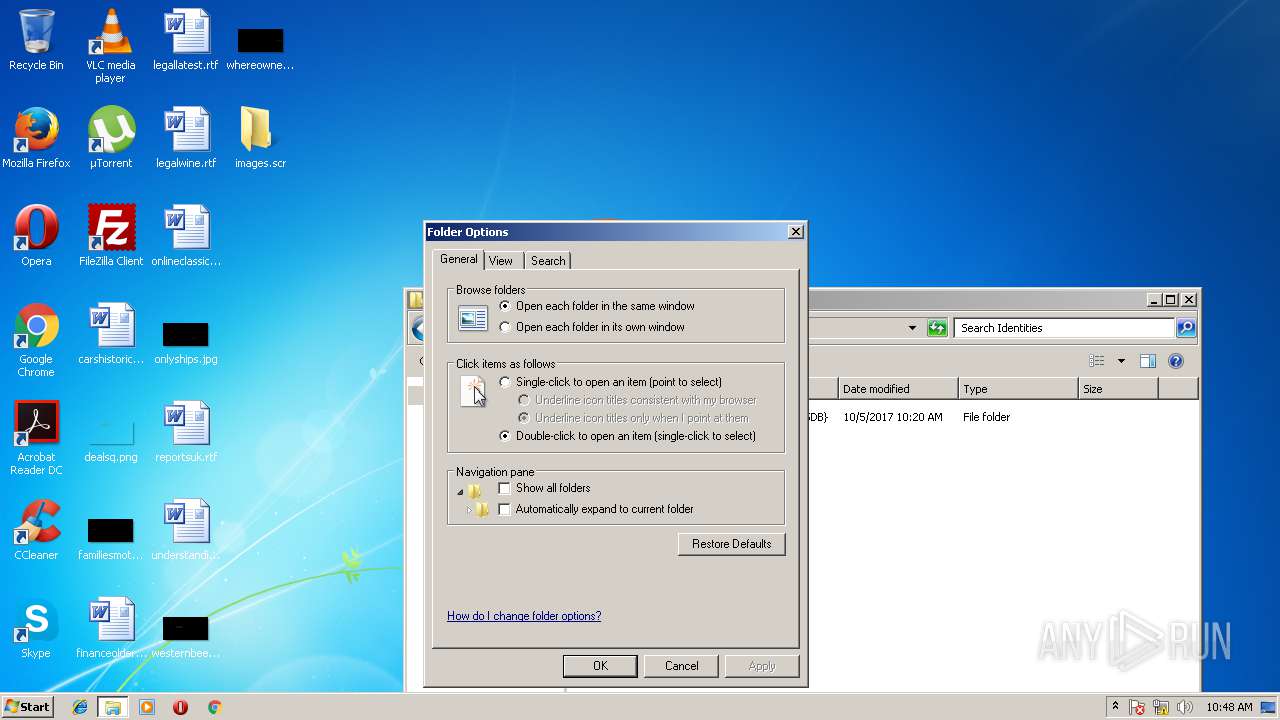Select the understandi document icon
This screenshot has height=720, width=1280.
pos(186,530)
